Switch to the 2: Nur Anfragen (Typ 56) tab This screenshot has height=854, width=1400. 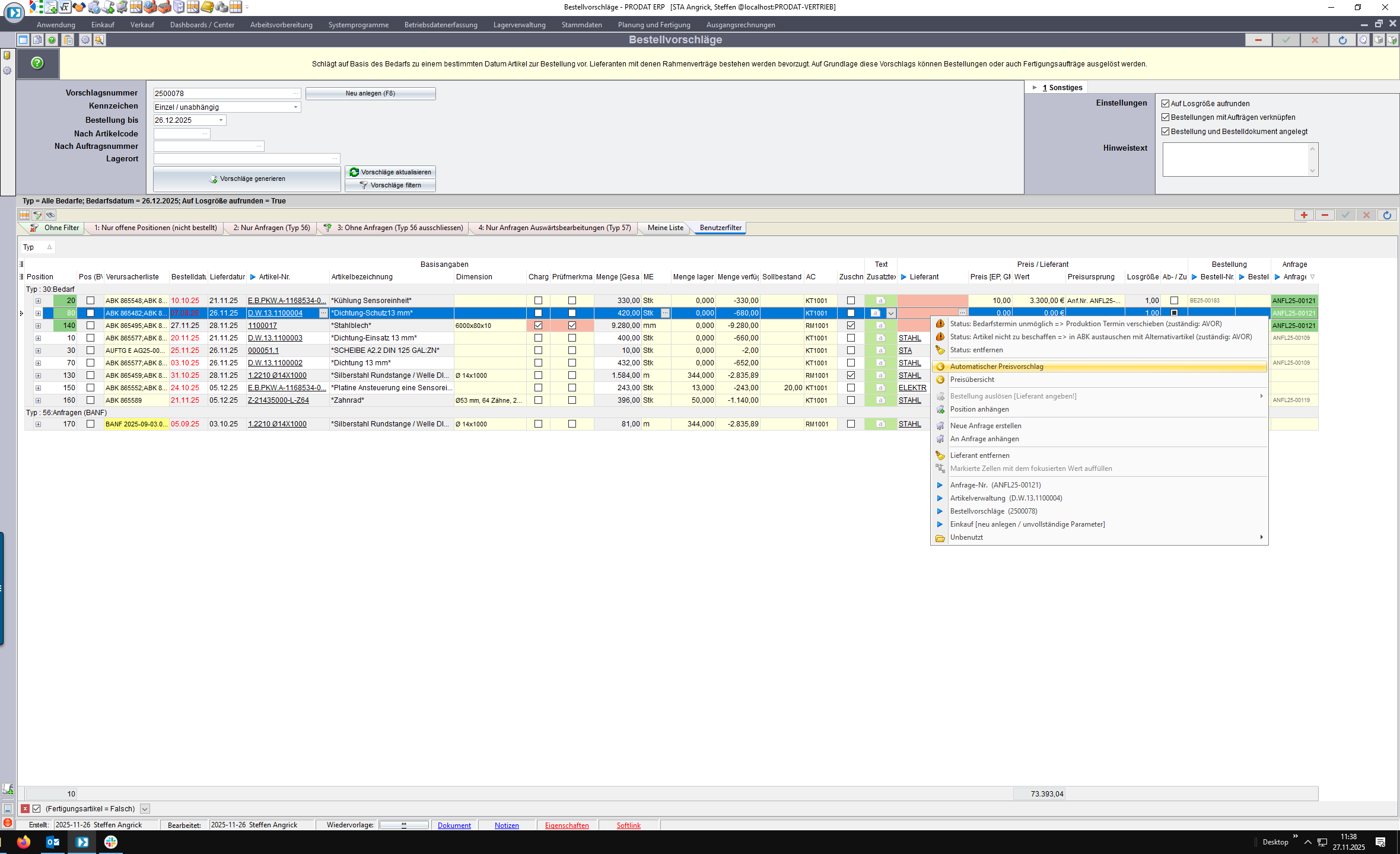point(272,228)
